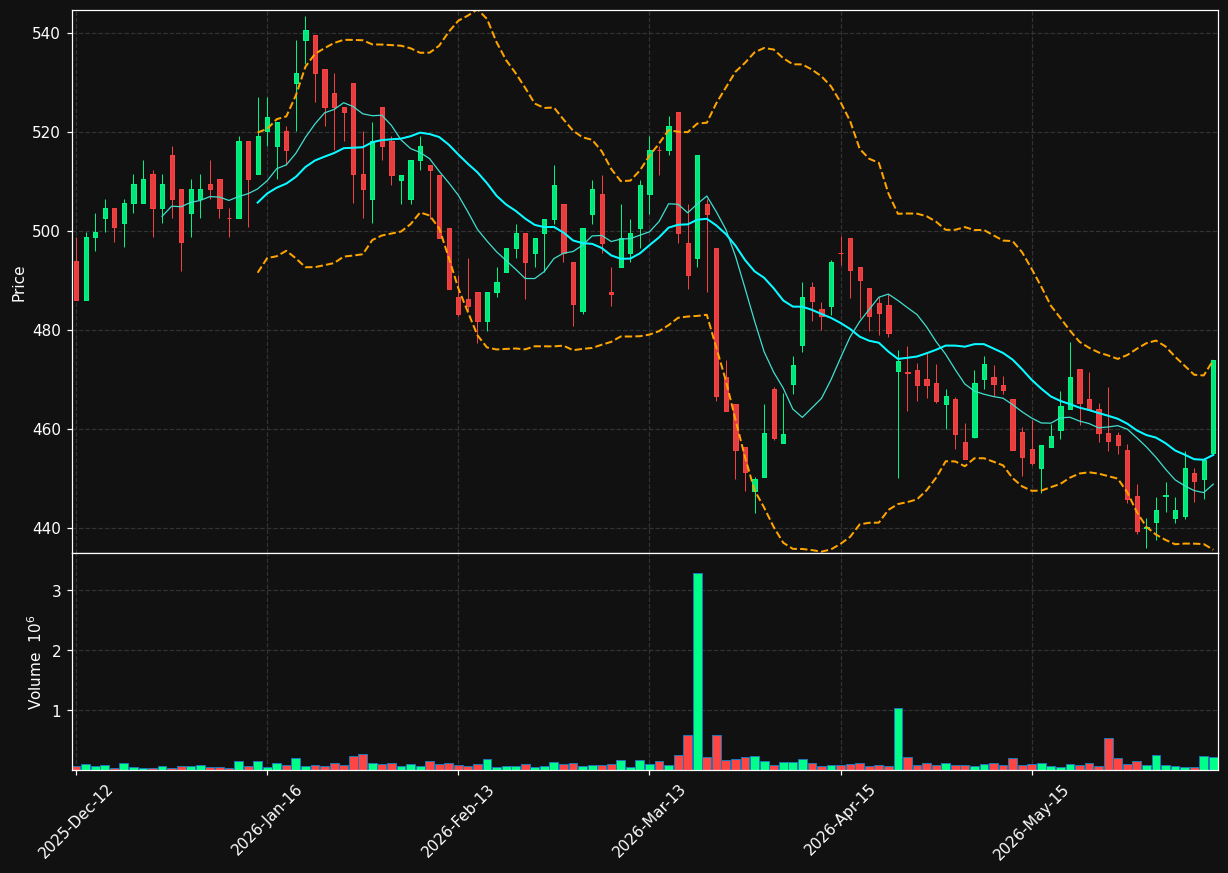Click the second-tallest volume bar near 1 million
Image resolution: width=1228 pixels, height=873 pixels.
tap(898, 739)
